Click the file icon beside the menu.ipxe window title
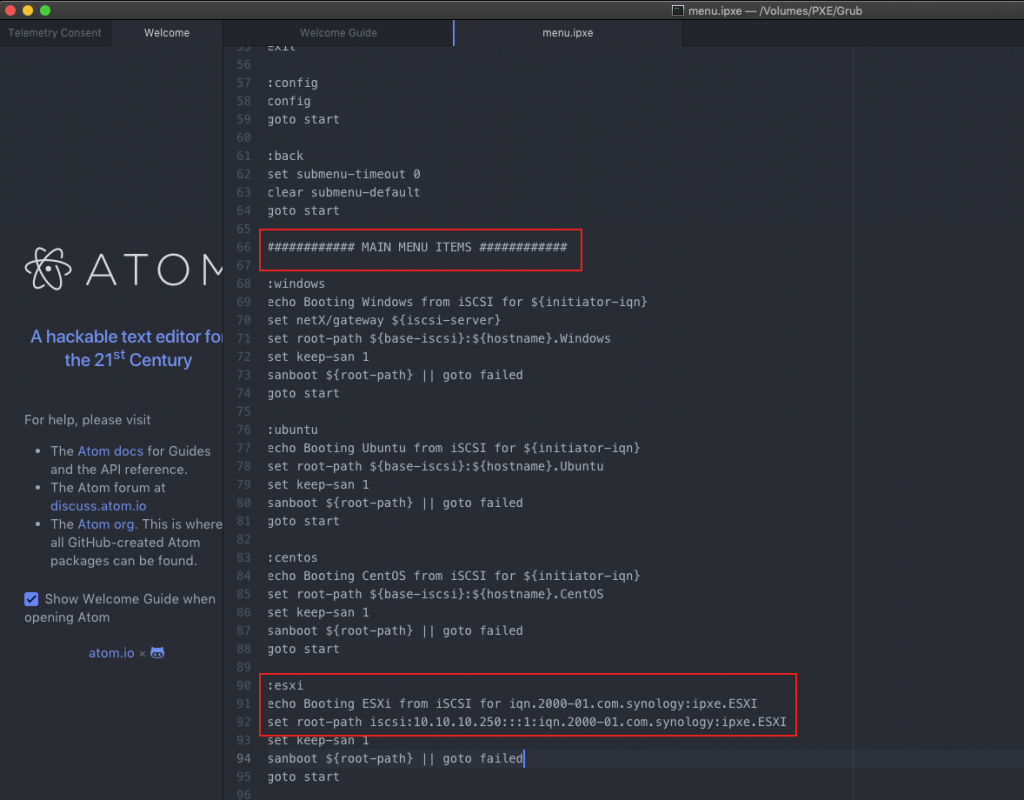Viewport: 1024px width, 800px height. pyautogui.click(x=678, y=10)
